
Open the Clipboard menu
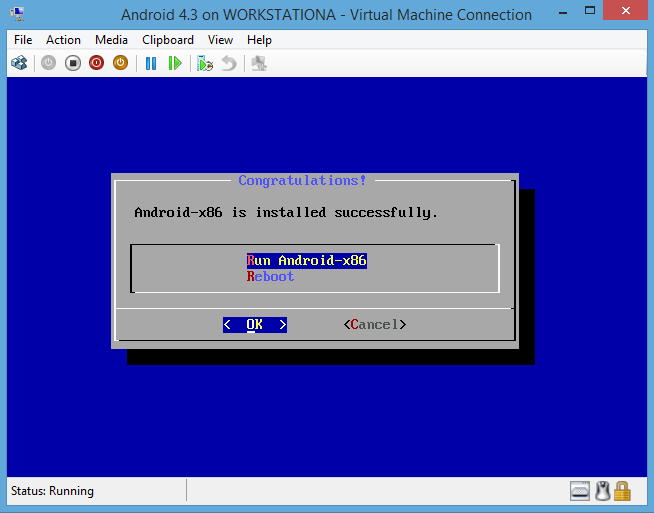tap(168, 40)
